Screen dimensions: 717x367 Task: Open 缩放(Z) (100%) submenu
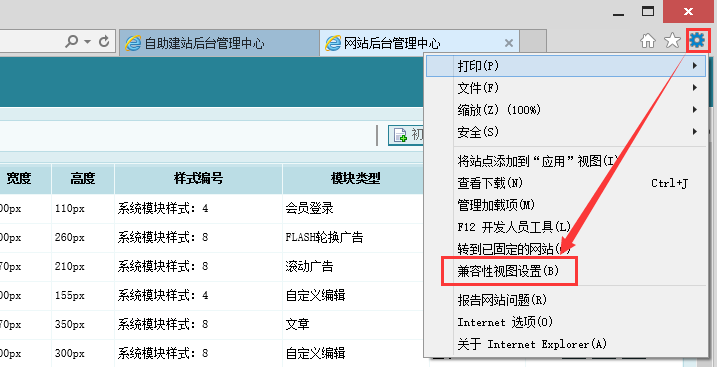coord(566,110)
